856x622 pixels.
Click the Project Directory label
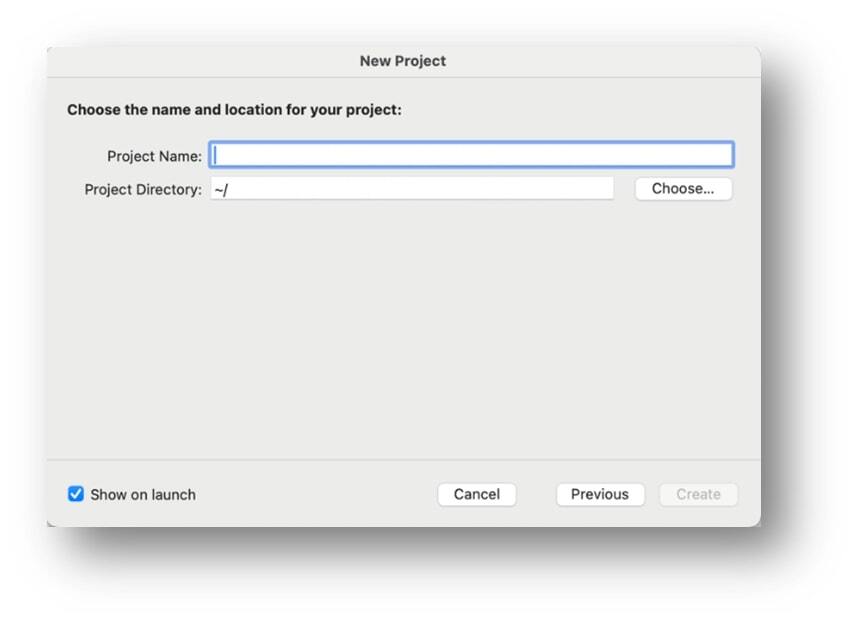(145, 188)
